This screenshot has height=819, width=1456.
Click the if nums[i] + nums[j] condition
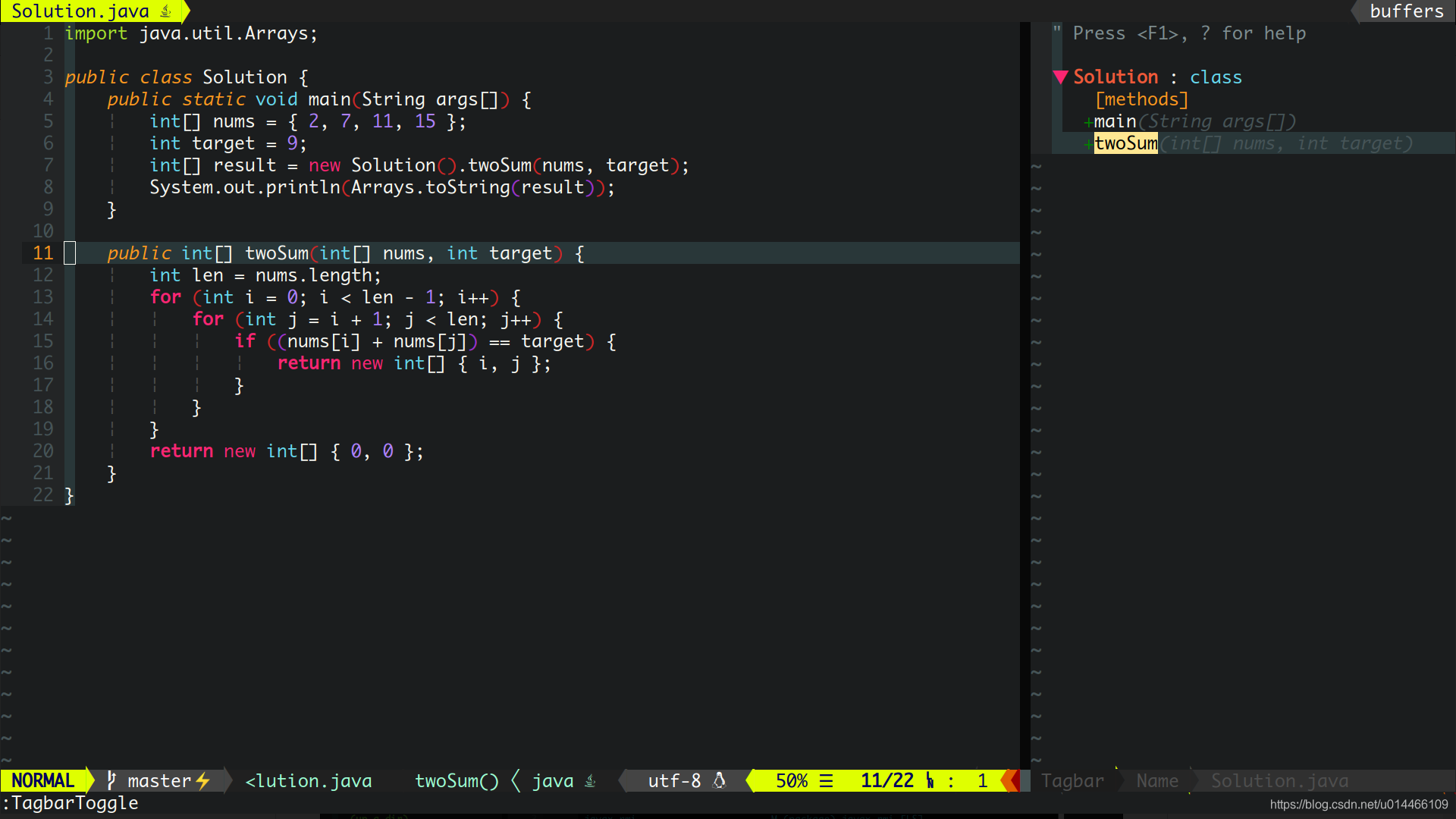click(425, 341)
